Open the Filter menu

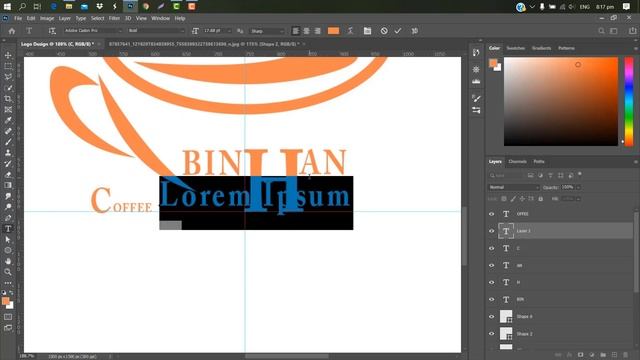coord(114,18)
